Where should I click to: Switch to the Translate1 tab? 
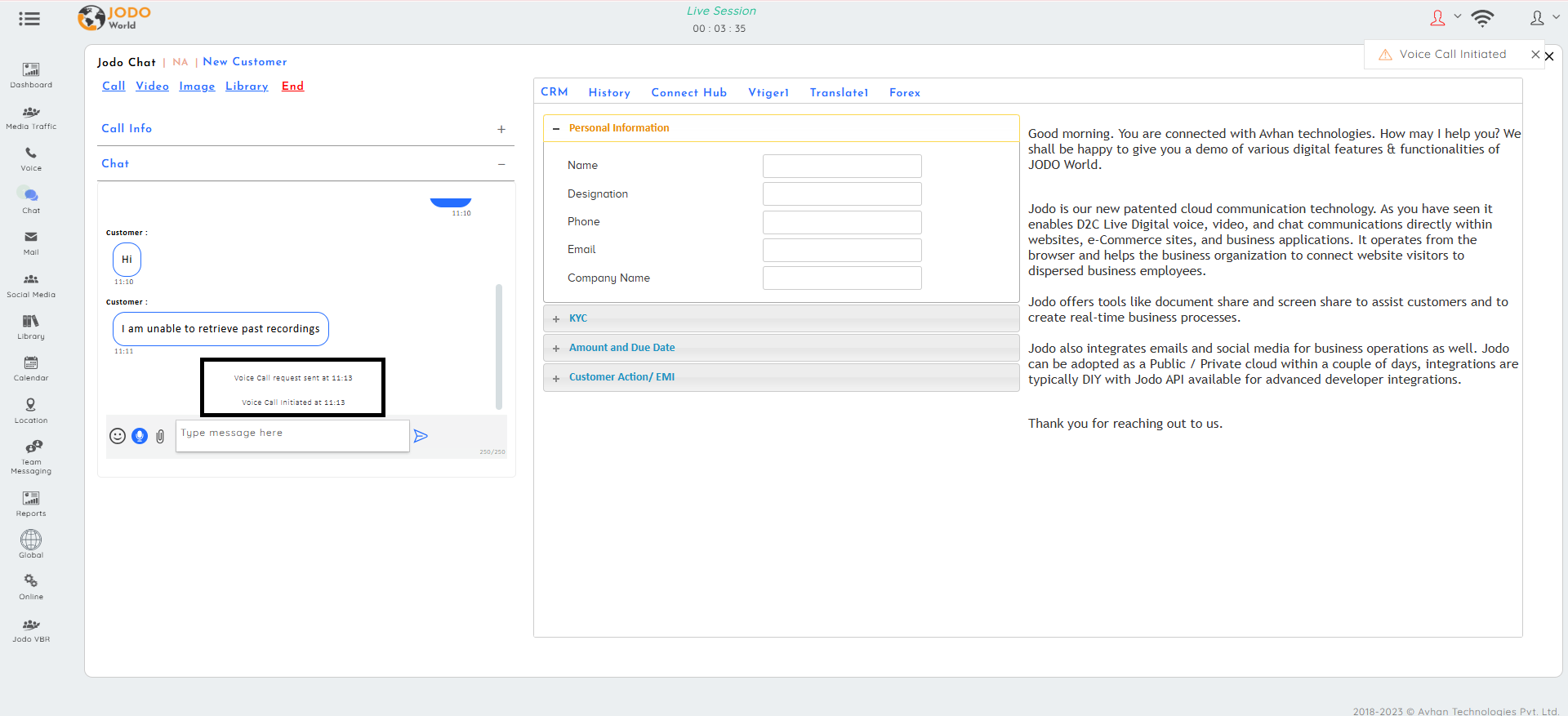(x=839, y=93)
